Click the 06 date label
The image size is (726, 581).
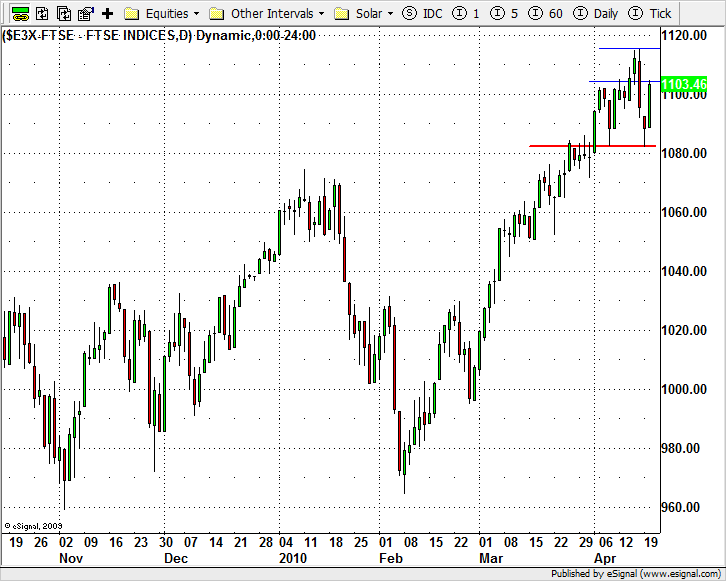606,542
